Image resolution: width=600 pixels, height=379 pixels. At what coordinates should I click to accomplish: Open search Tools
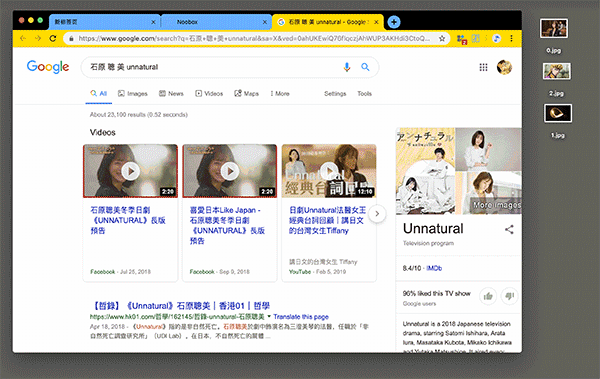365,93
